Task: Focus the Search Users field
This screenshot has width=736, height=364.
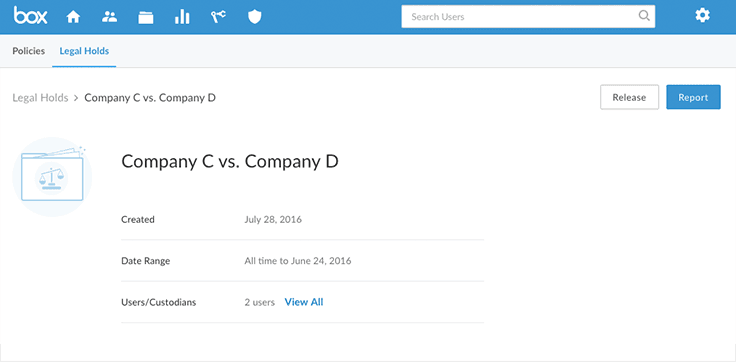Action: [528, 16]
